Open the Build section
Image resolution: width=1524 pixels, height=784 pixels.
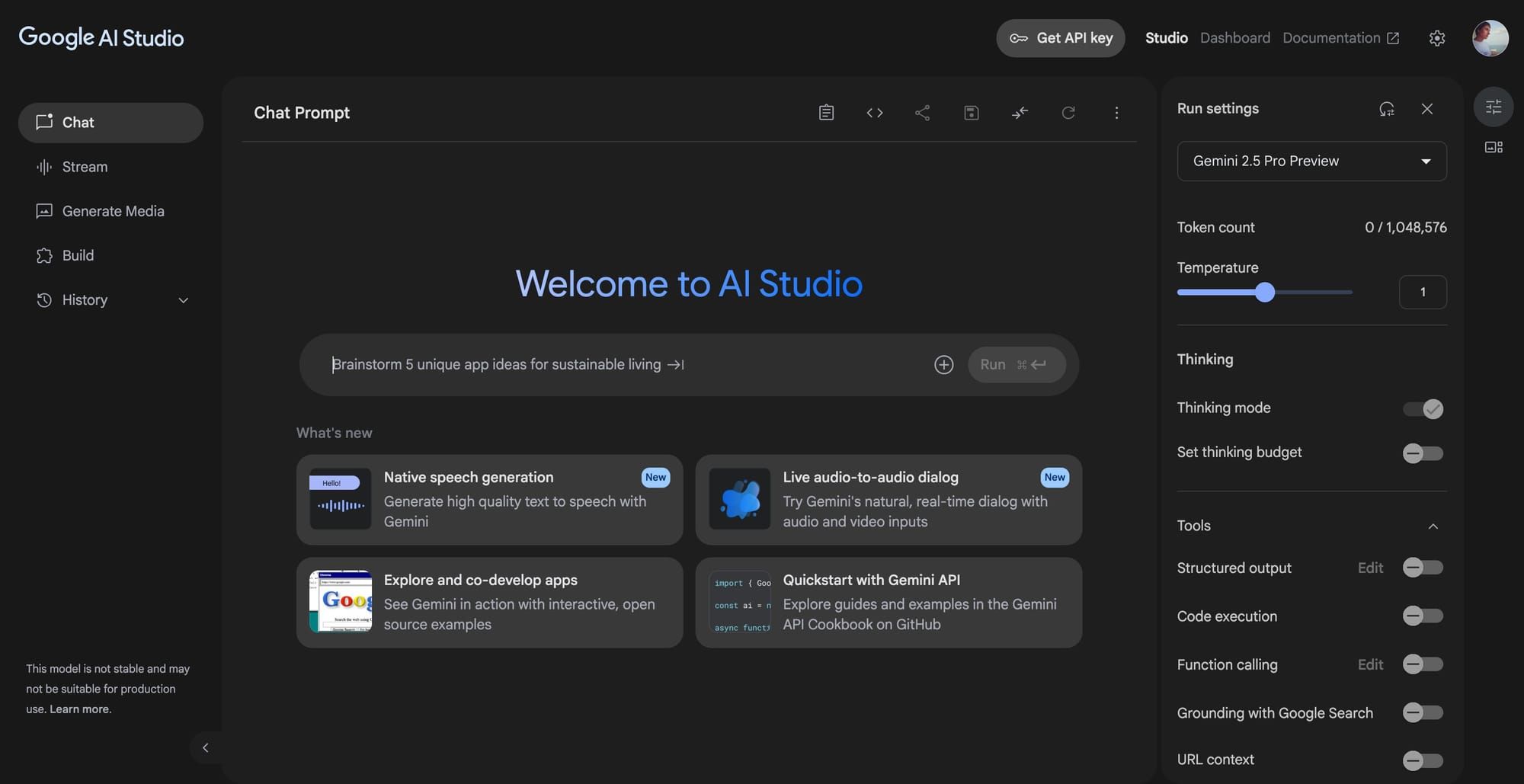pos(78,255)
